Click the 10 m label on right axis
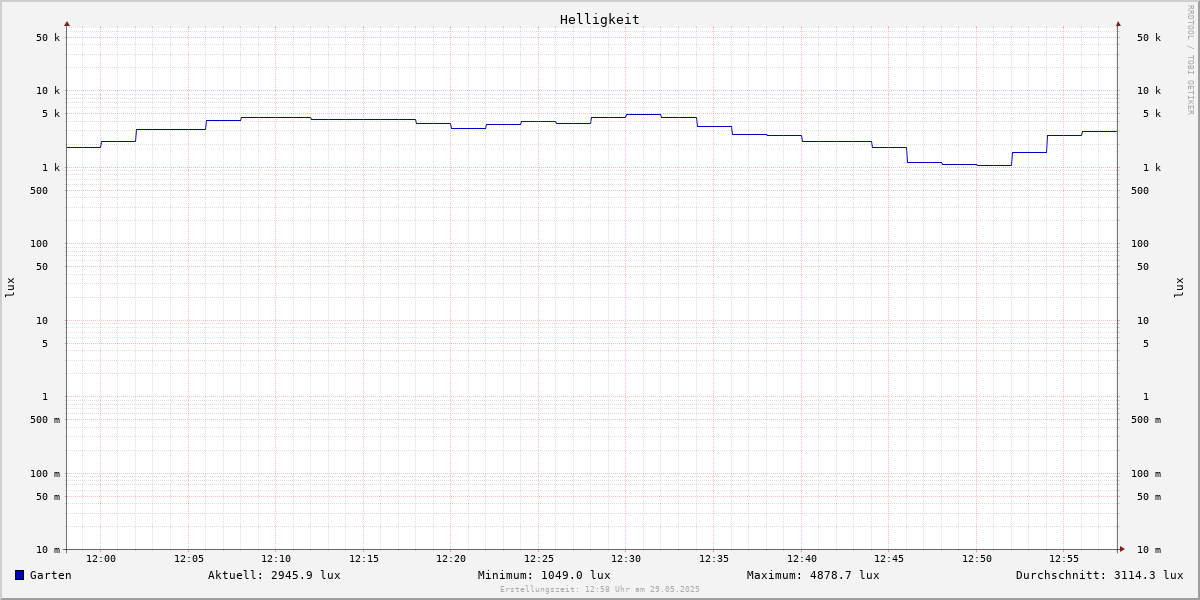 pos(1149,550)
